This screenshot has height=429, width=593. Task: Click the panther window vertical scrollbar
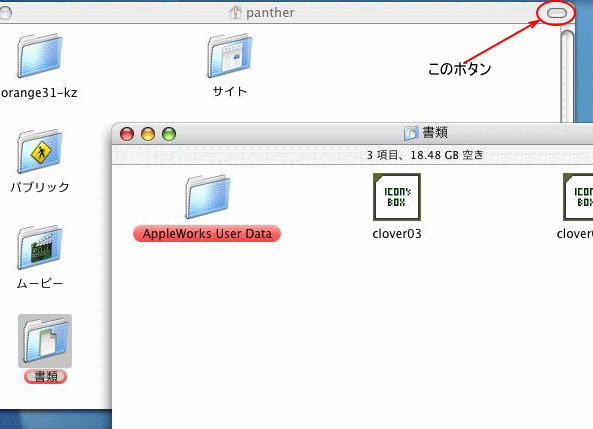[567, 76]
